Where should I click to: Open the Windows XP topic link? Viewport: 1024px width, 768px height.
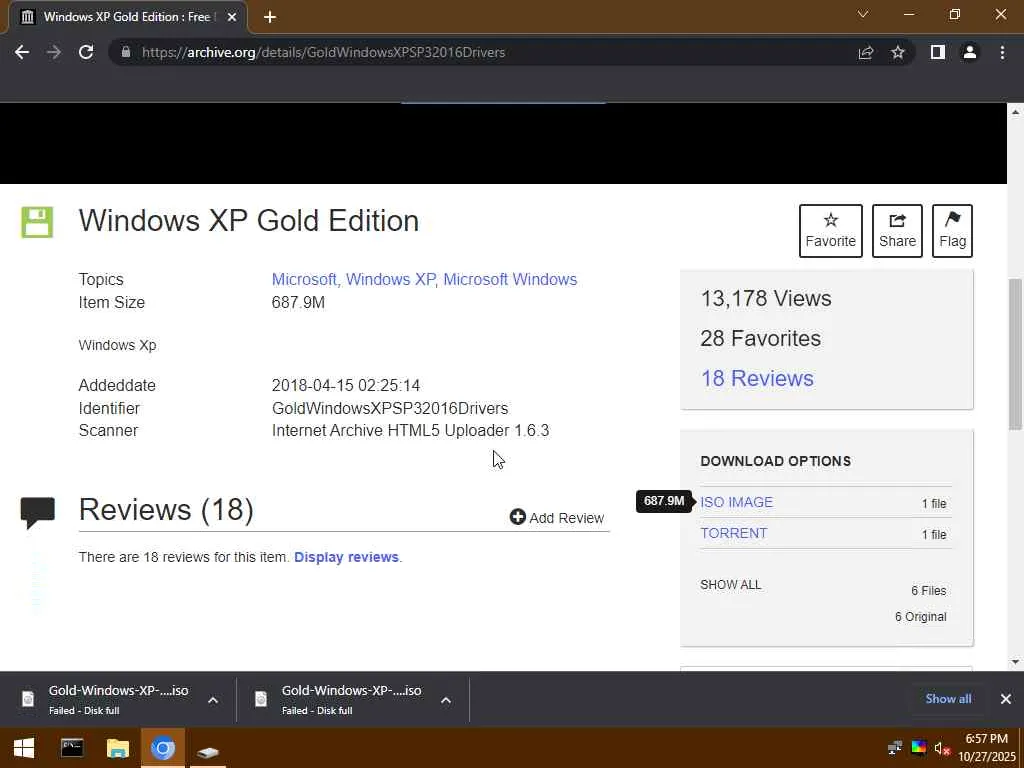391,280
